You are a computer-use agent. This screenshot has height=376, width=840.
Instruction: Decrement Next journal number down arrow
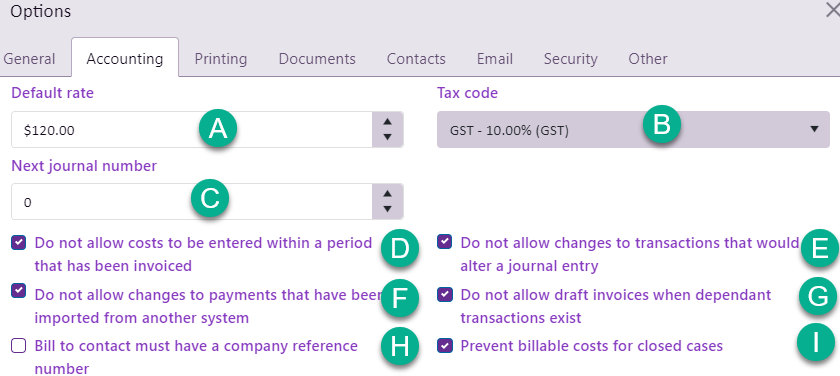(388, 209)
